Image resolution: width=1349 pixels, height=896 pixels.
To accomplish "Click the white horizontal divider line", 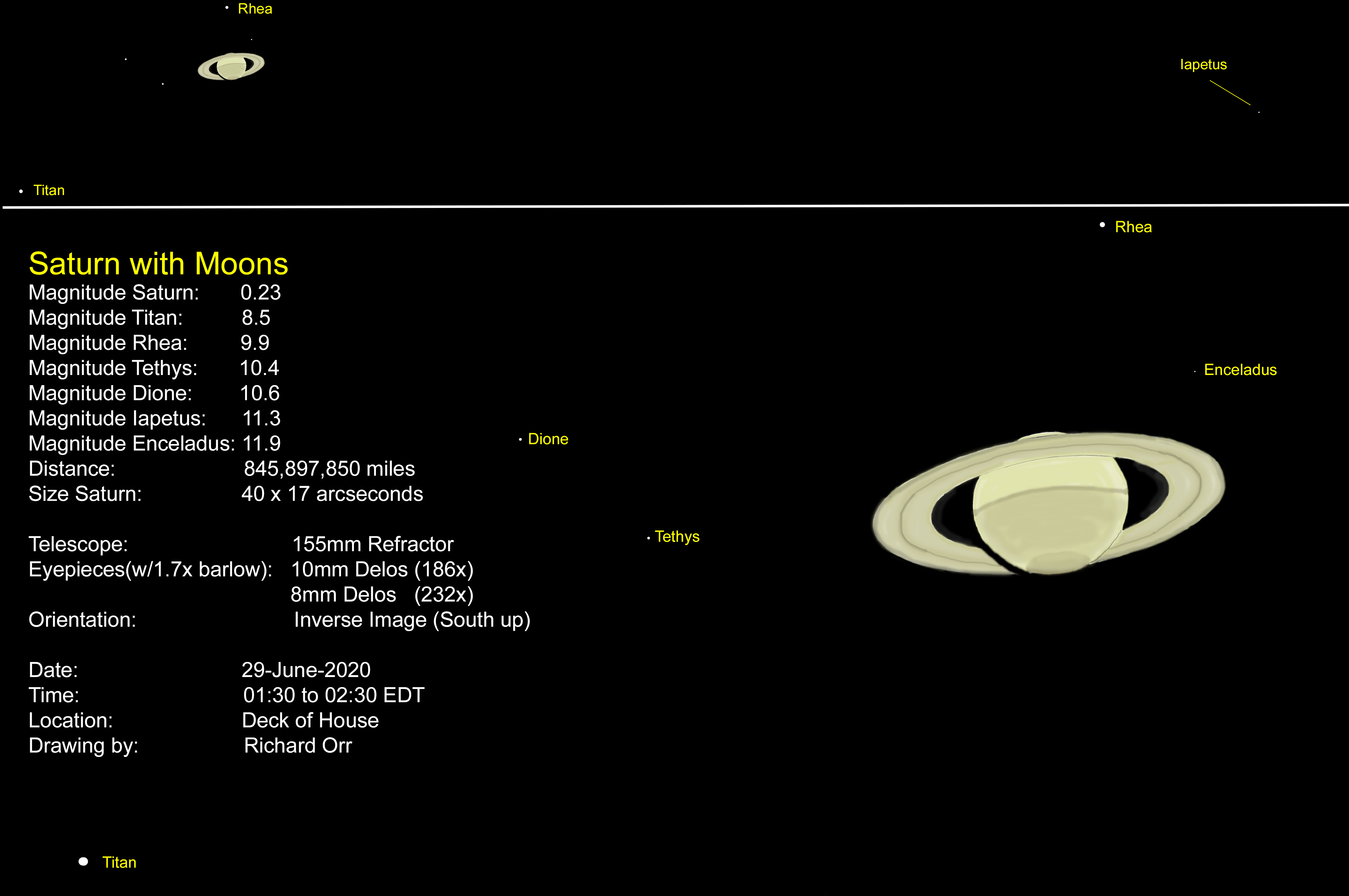I will [674, 206].
